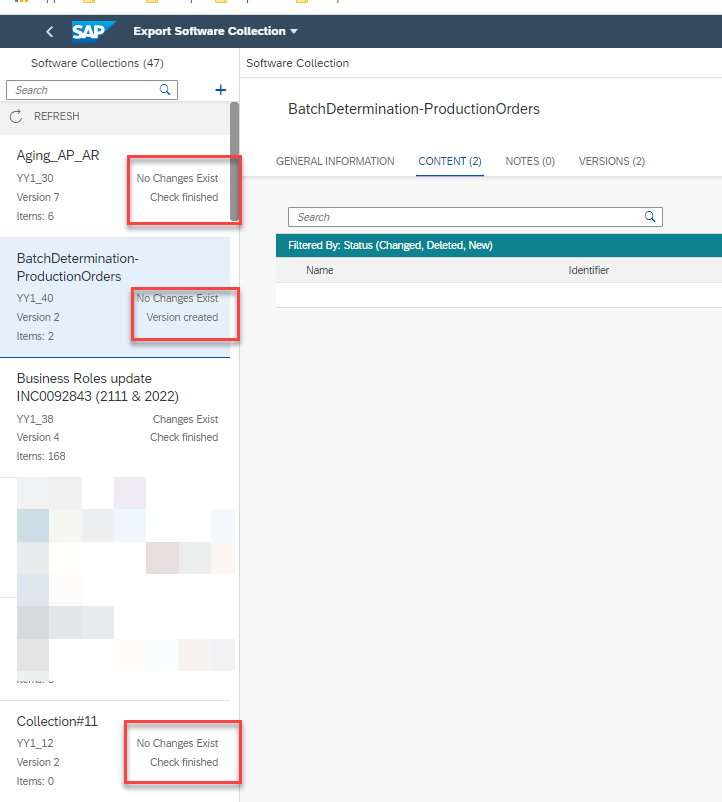Viewport: 722px width, 802px height.
Task: Click the Identifier column header
Action: (x=589, y=270)
